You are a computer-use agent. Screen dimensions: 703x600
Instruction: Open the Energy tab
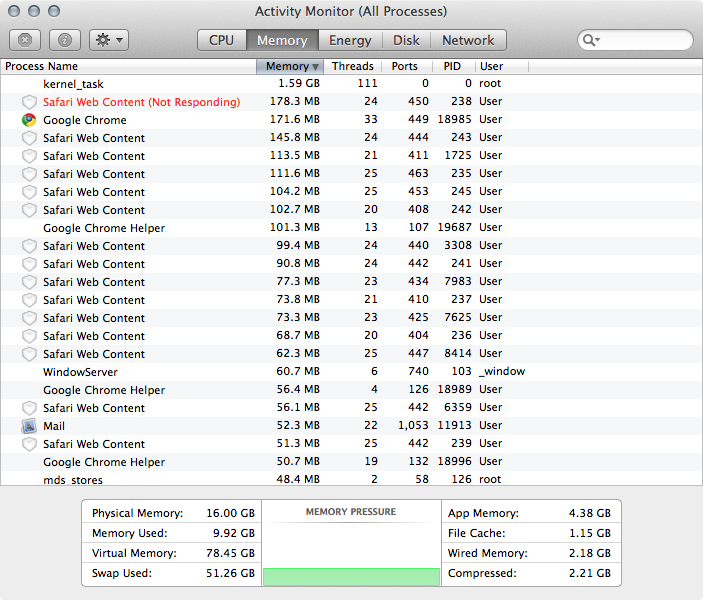tap(350, 40)
